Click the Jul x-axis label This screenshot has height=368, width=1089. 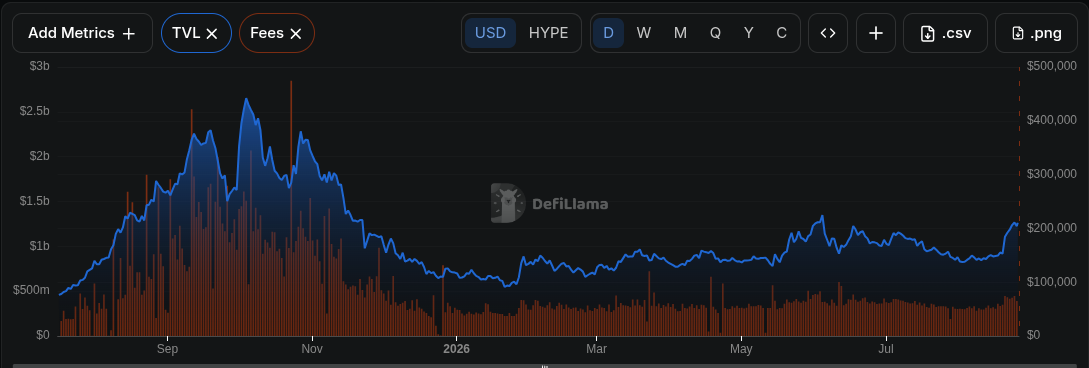[886, 349]
